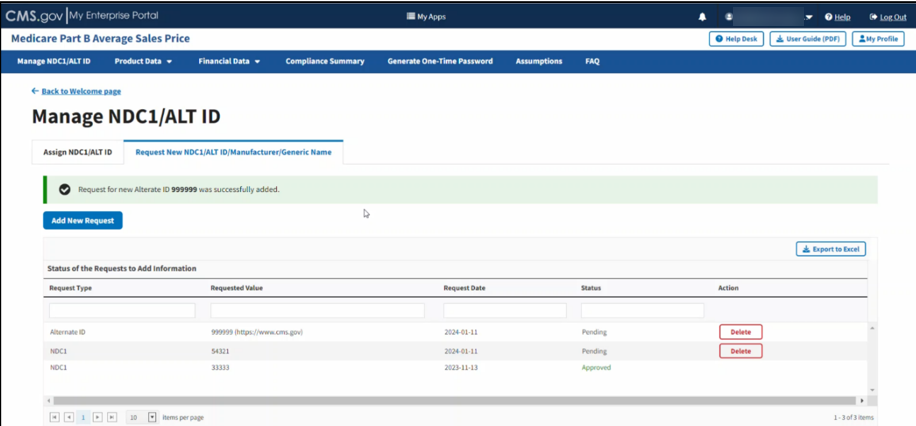This screenshot has width=916, height=426.
Task: Follow the Back to Welcome page link
Action: [80, 91]
